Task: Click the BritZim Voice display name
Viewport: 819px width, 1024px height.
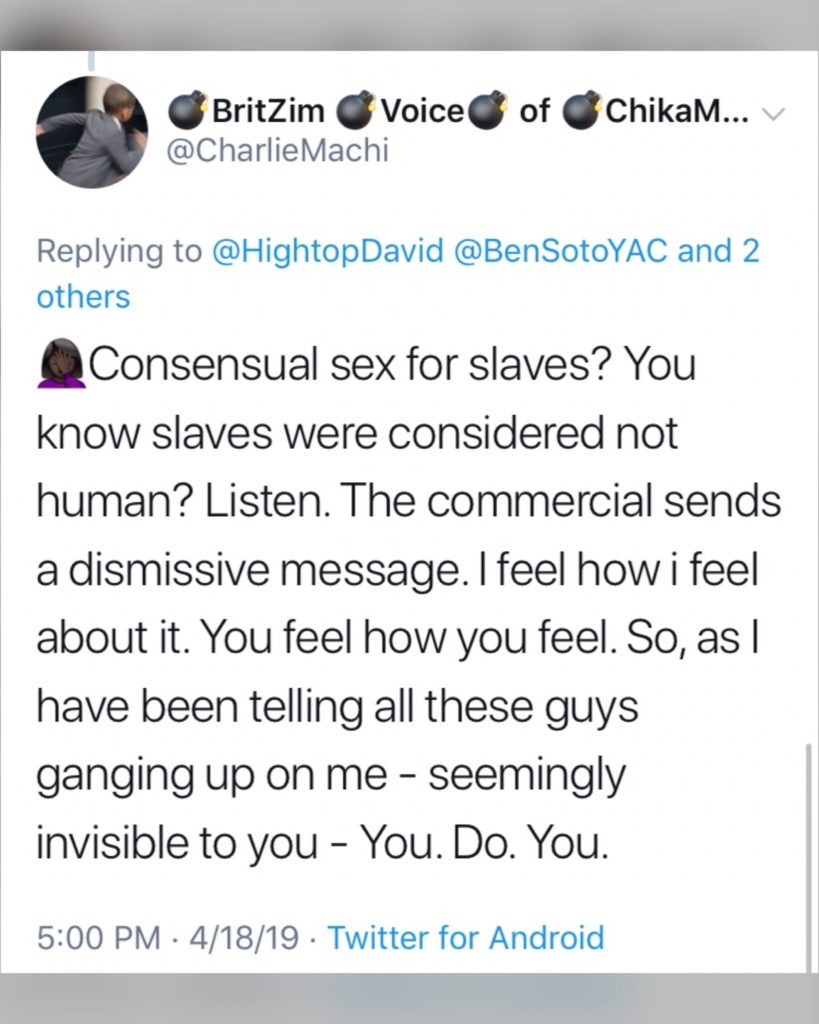Action: coord(459,110)
